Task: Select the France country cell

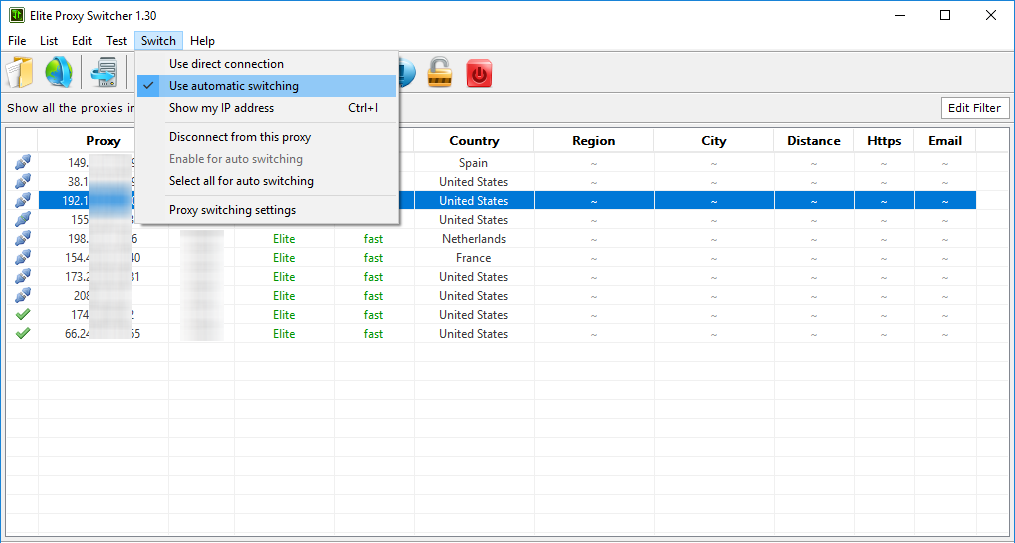Action: [x=474, y=258]
